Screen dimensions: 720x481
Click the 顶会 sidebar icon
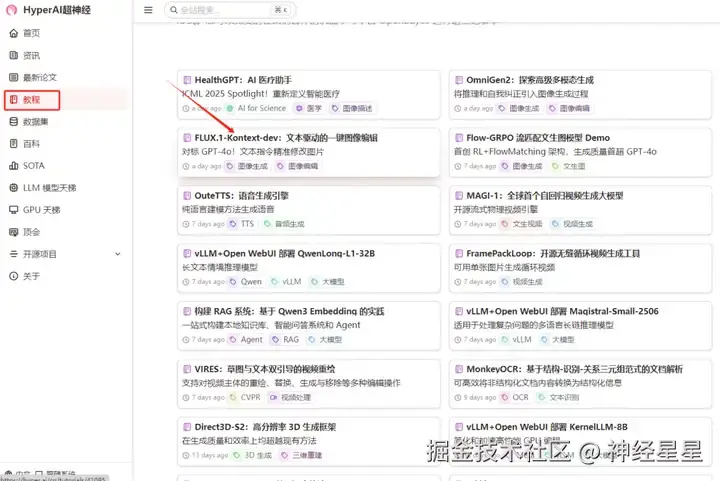pyautogui.click(x=14, y=232)
